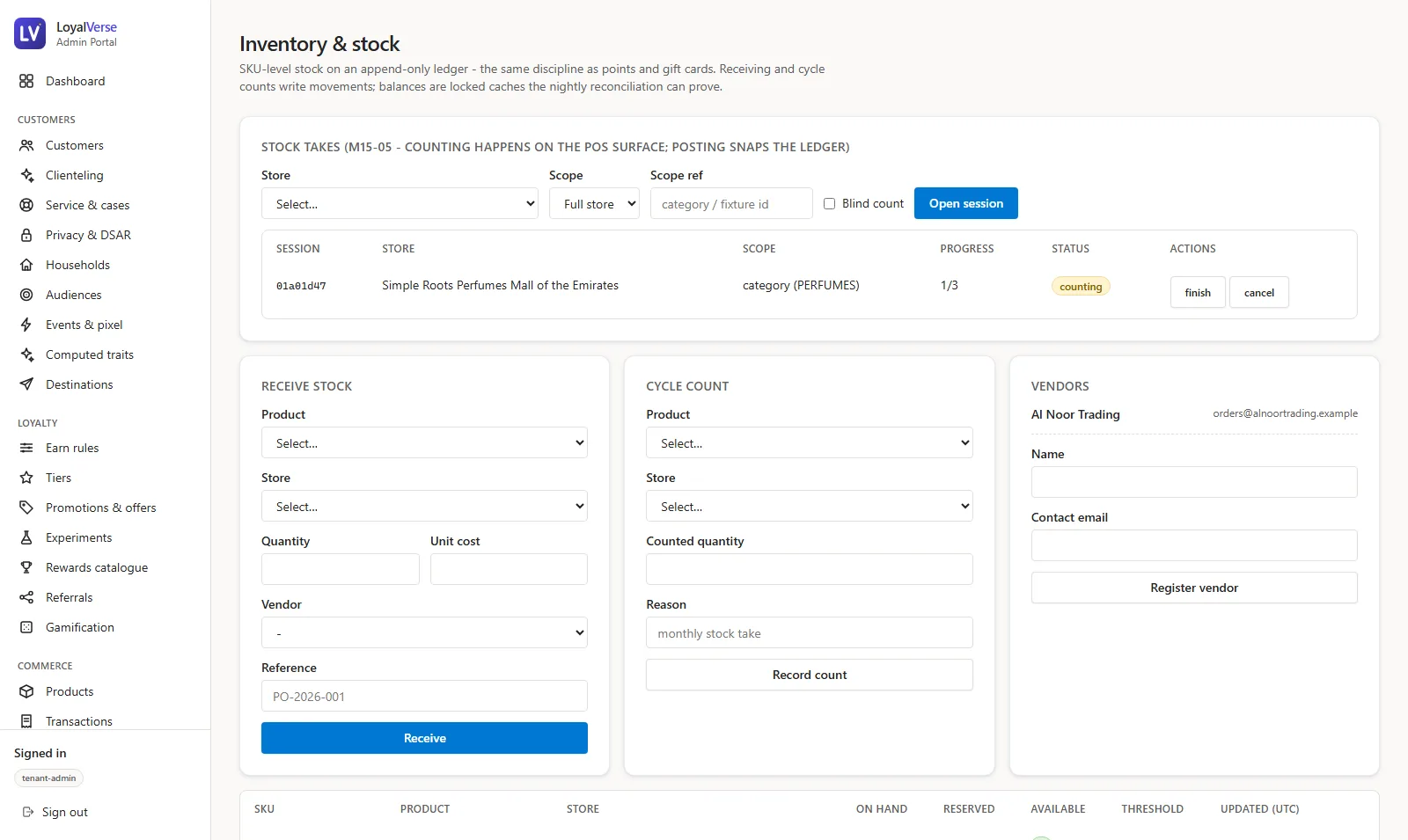The image size is (1408, 840).
Task: Click the category (PERFUMES) scope cell
Action: [x=801, y=285]
